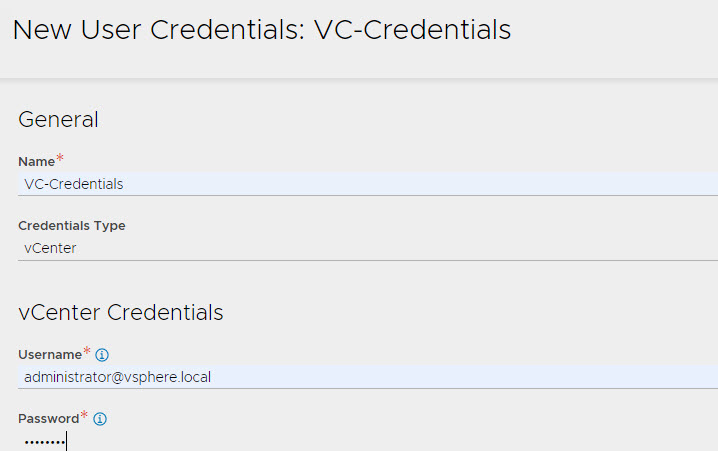Click the red asterisk beside Username
718x451 pixels.
click(86, 352)
